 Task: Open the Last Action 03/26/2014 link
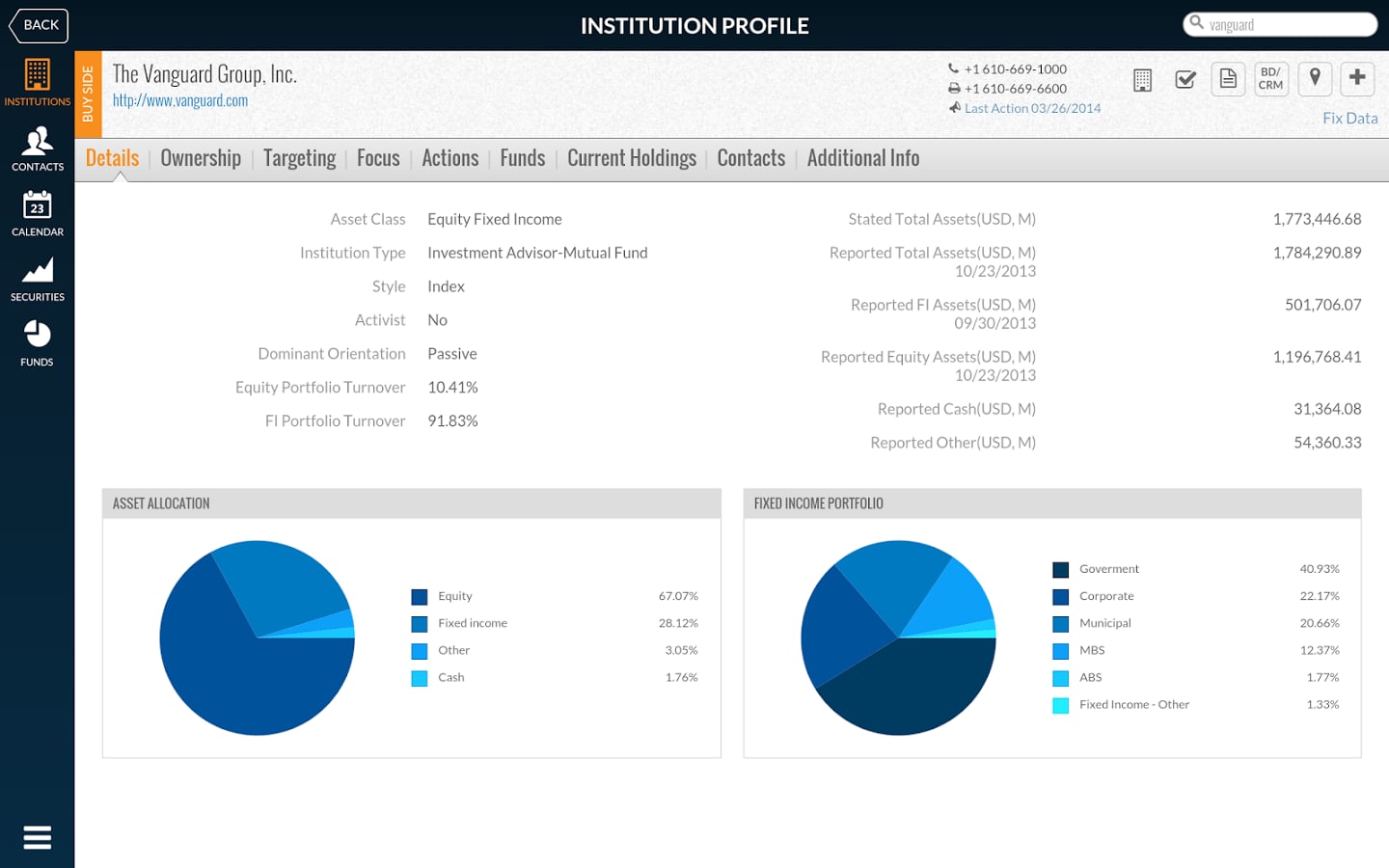pyautogui.click(x=1032, y=108)
